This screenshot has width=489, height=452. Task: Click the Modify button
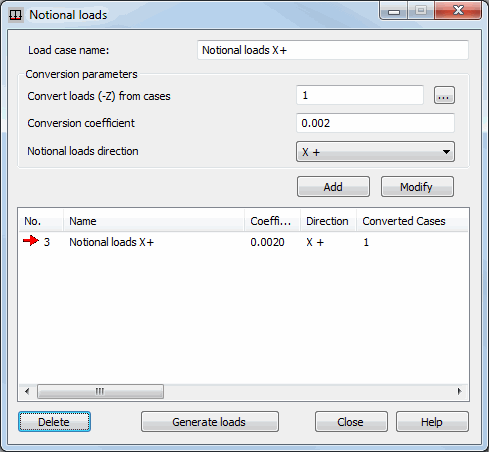pos(417,187)
